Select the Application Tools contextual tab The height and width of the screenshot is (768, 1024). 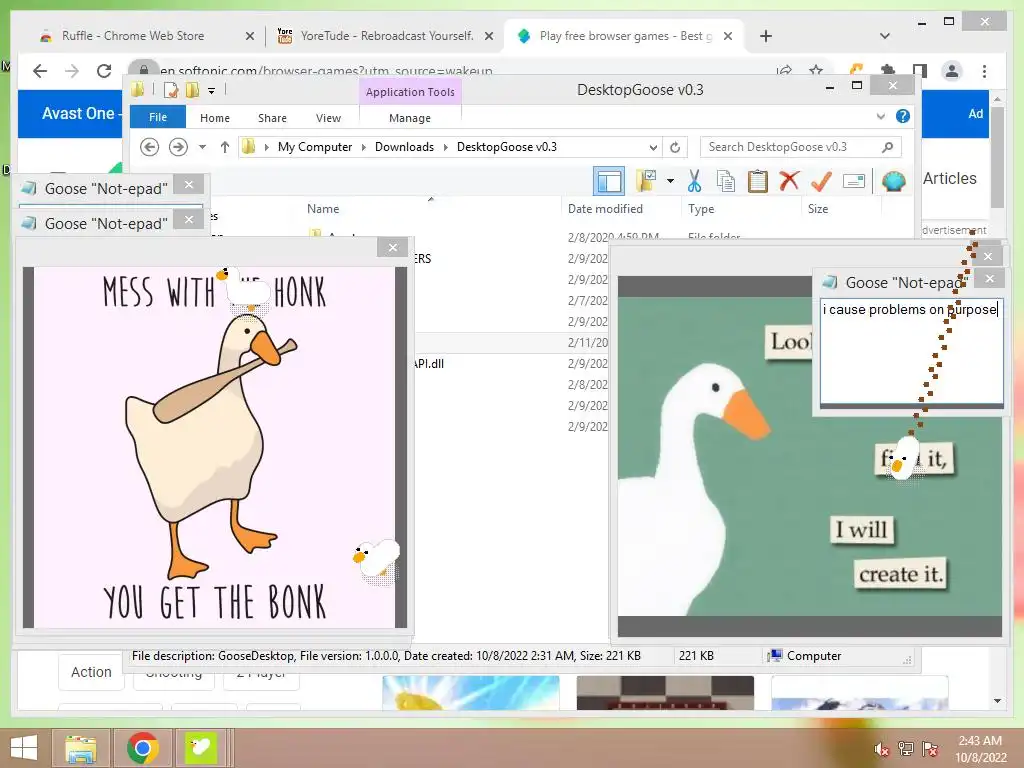(x=410, y=92)
